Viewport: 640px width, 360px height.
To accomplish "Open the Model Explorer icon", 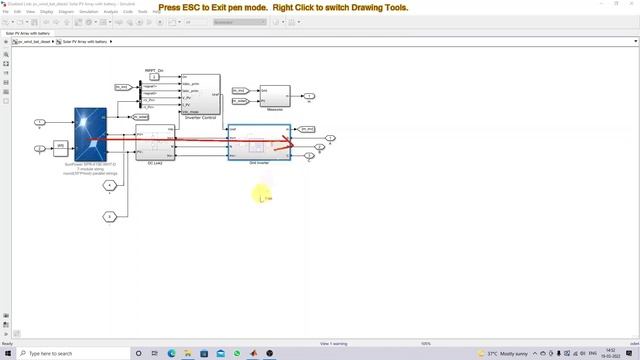I will coord(103,22).
